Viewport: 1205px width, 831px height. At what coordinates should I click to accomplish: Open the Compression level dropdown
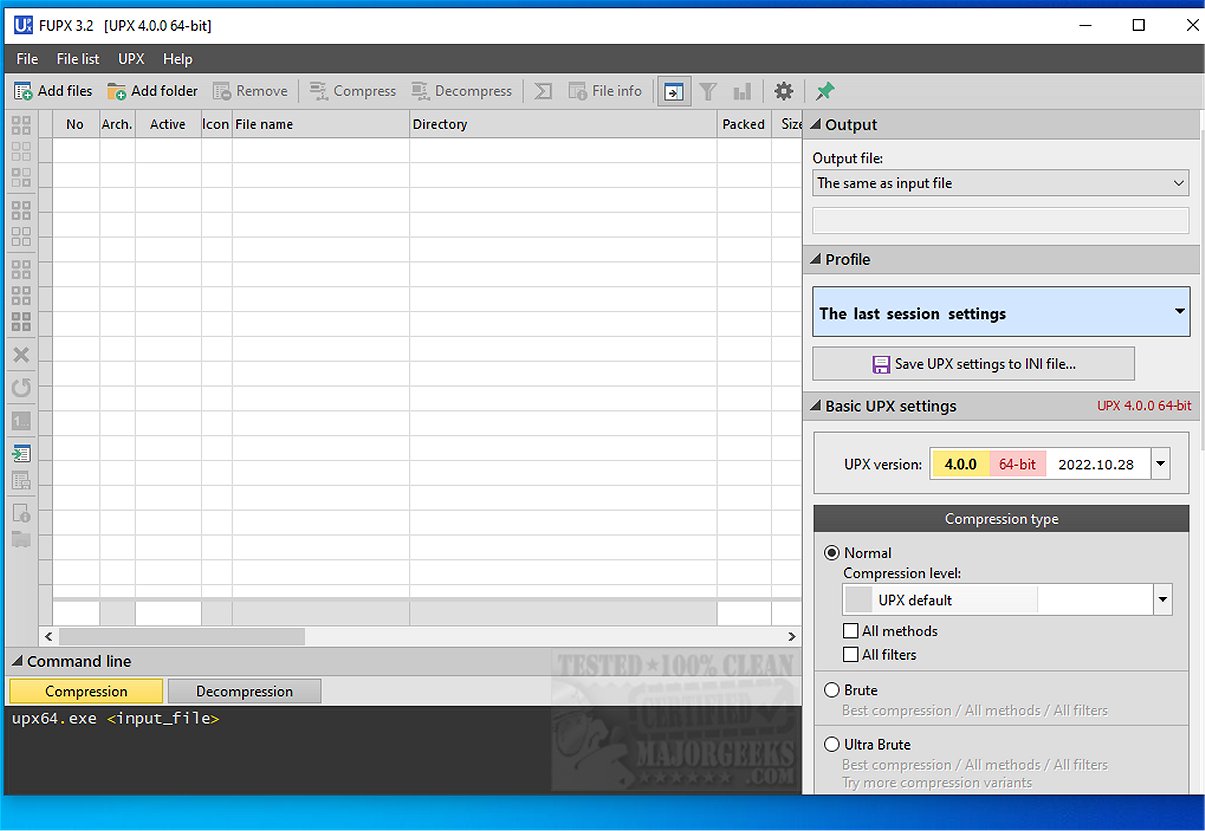[x=1008, y=600]
